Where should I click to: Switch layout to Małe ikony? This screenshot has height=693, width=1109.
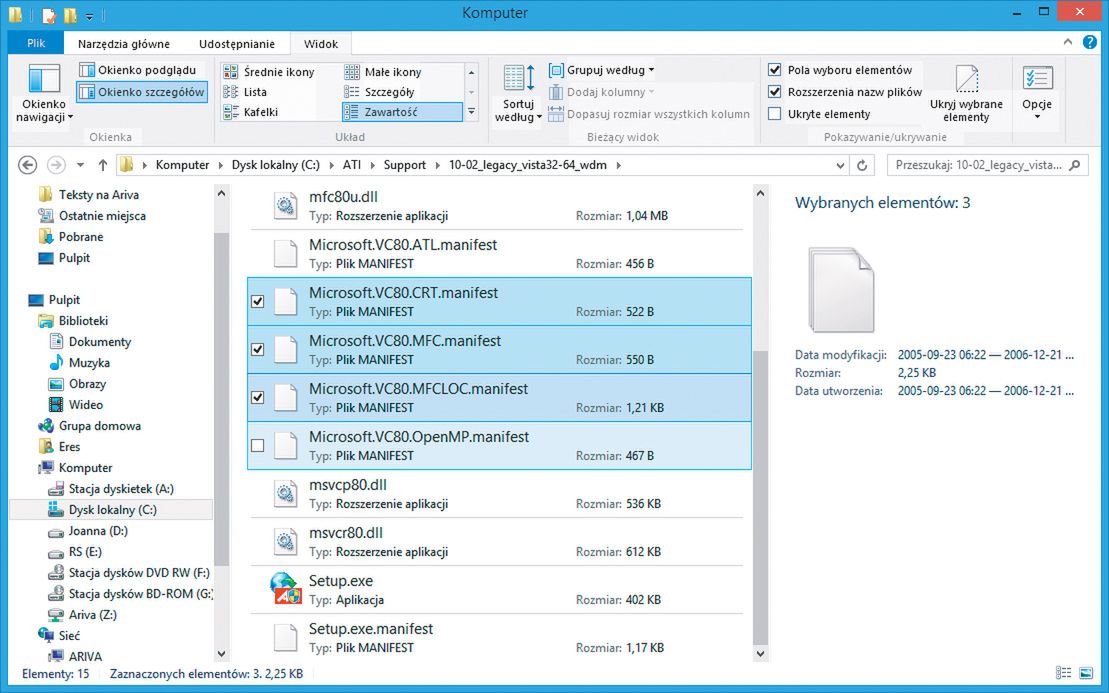[383, 72]
